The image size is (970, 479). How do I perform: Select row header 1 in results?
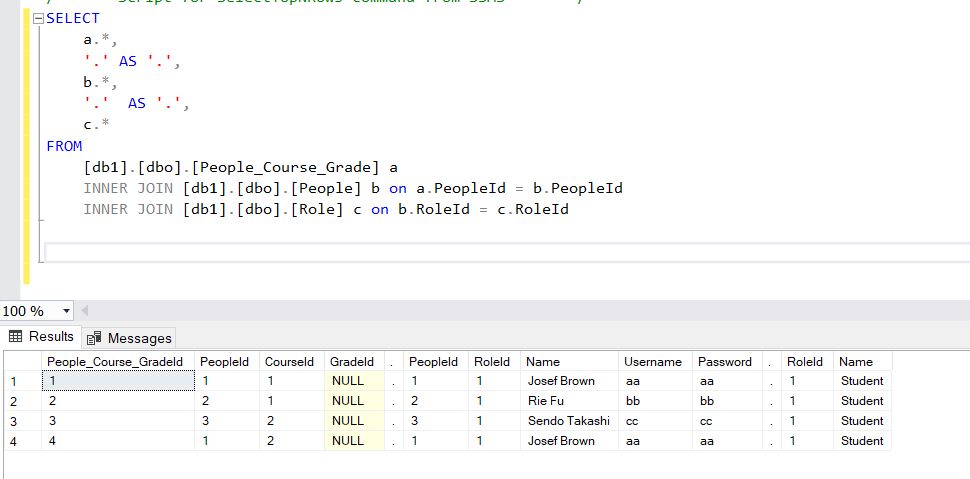click(x=23, y=381)
